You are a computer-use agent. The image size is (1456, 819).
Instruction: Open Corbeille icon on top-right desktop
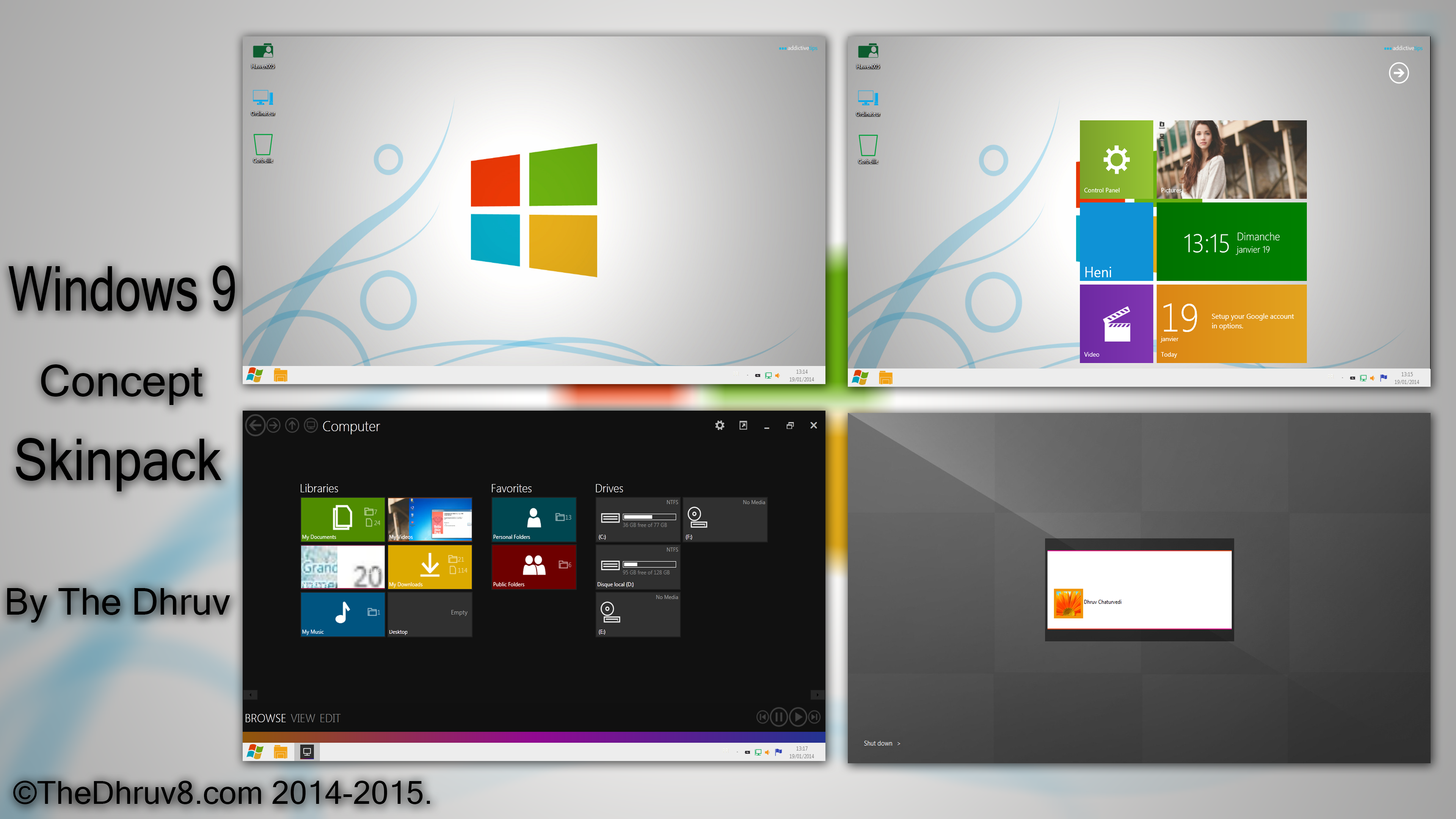[x=868, y=149]
